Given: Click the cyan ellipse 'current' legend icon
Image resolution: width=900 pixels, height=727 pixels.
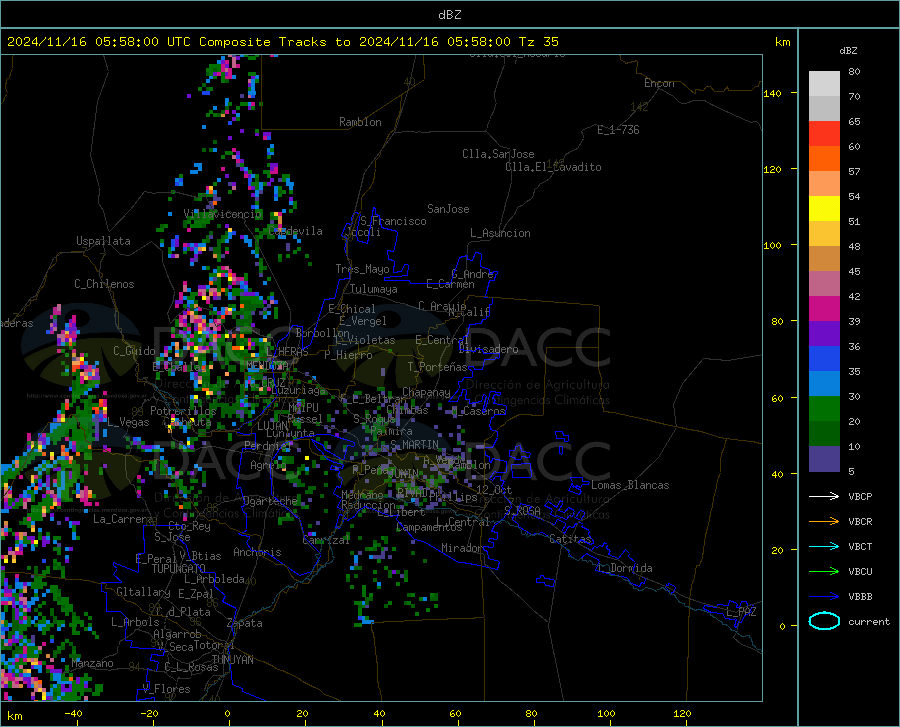Looking at the screenshot, I should 824,621.
